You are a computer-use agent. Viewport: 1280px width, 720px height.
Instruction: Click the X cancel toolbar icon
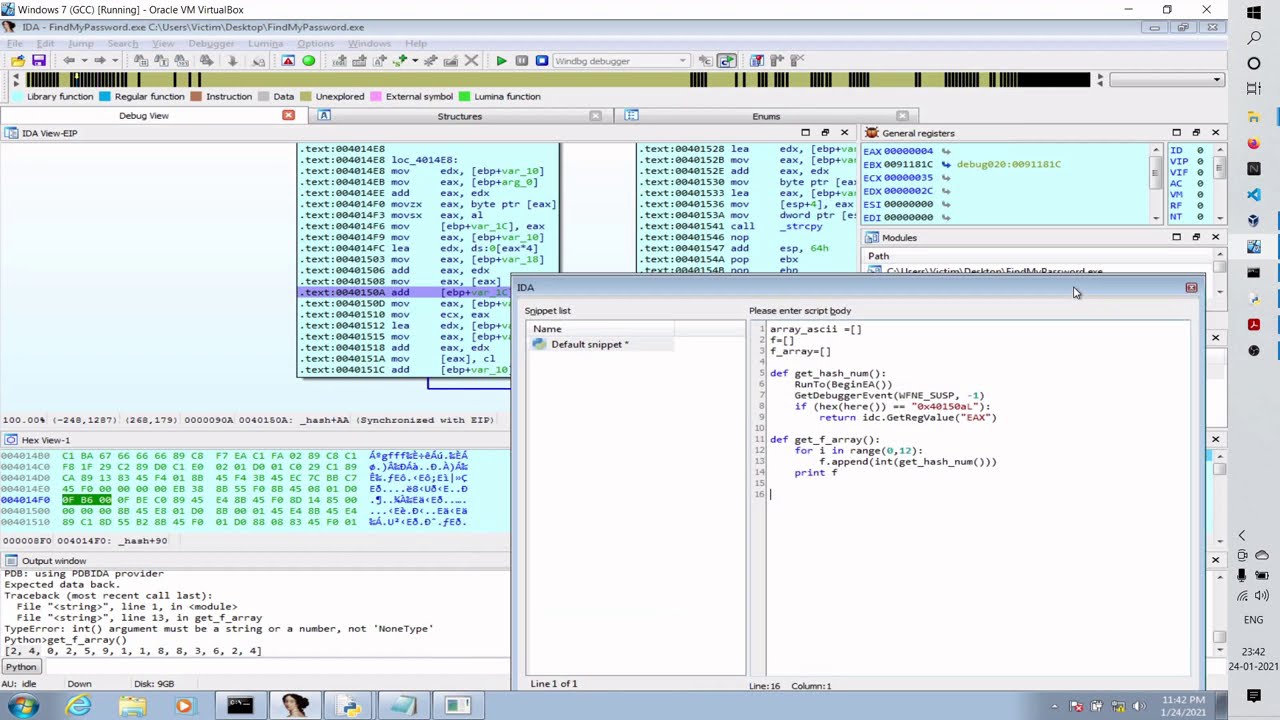tap(471, 61)
